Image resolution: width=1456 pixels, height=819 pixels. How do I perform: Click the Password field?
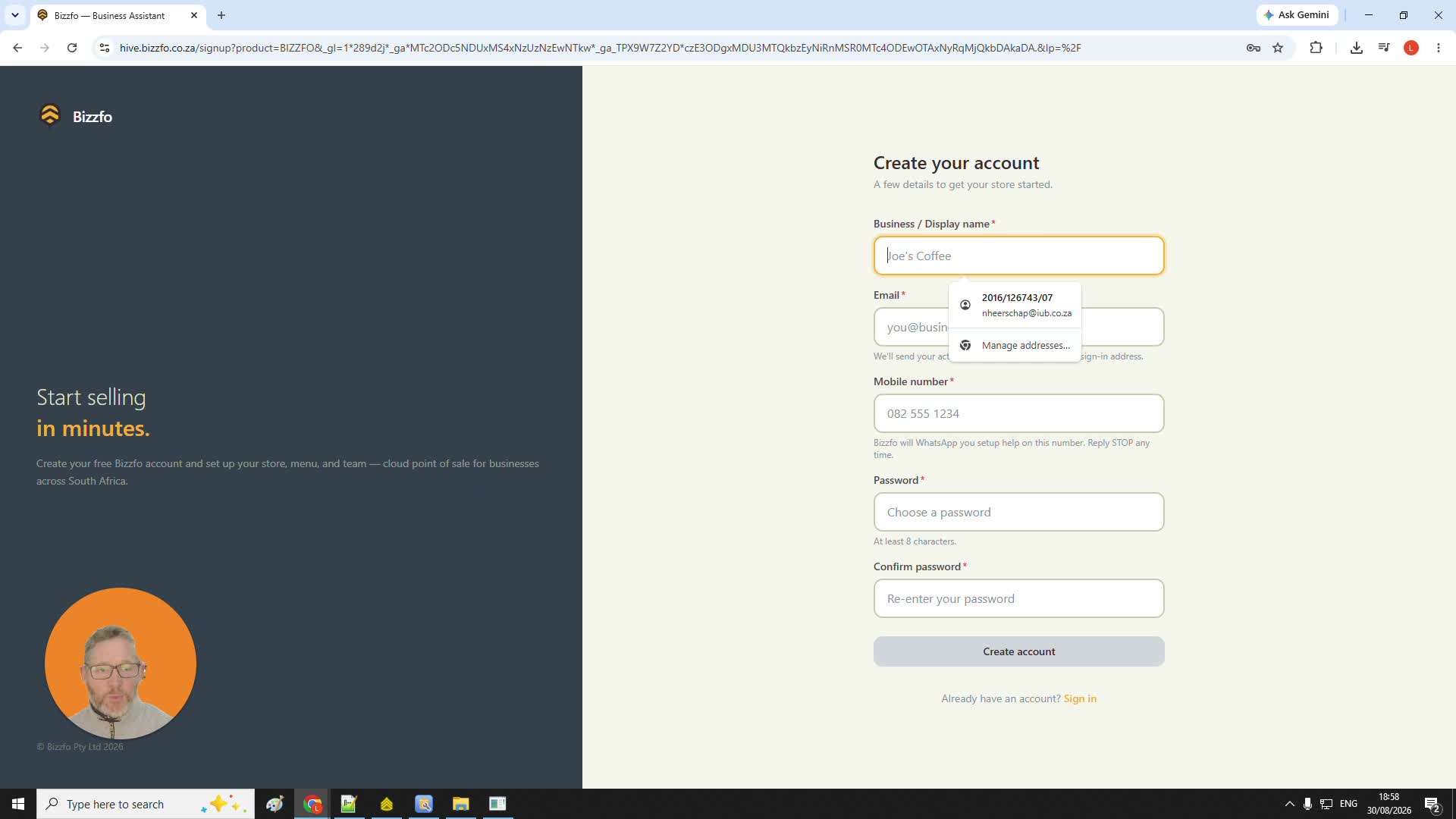[x=1018, y=512]
